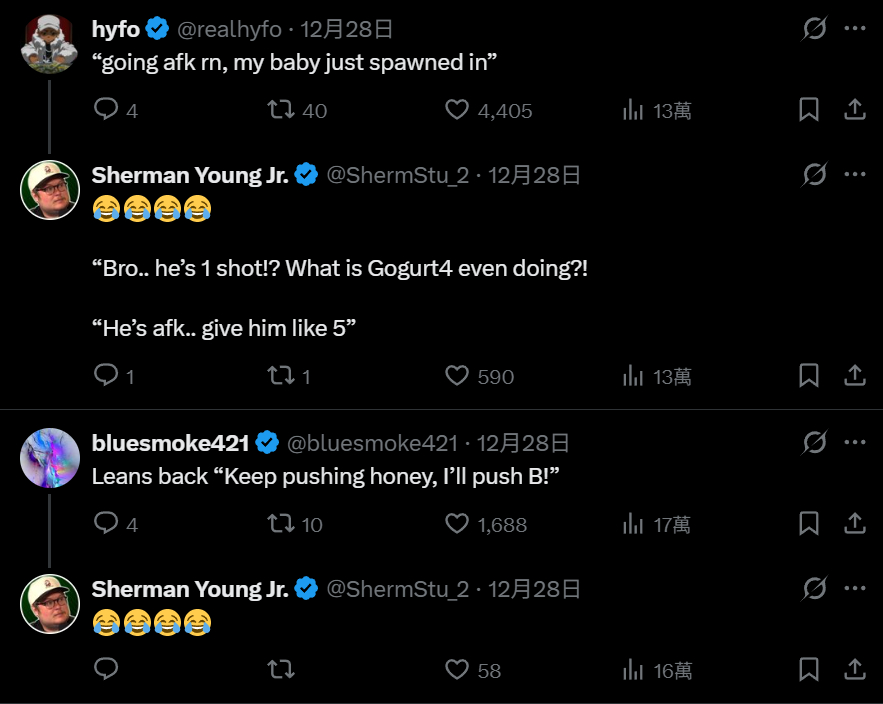Click Grok icon on hyfo's tweet
The image size is (883, 704).
tap(815, 28)
